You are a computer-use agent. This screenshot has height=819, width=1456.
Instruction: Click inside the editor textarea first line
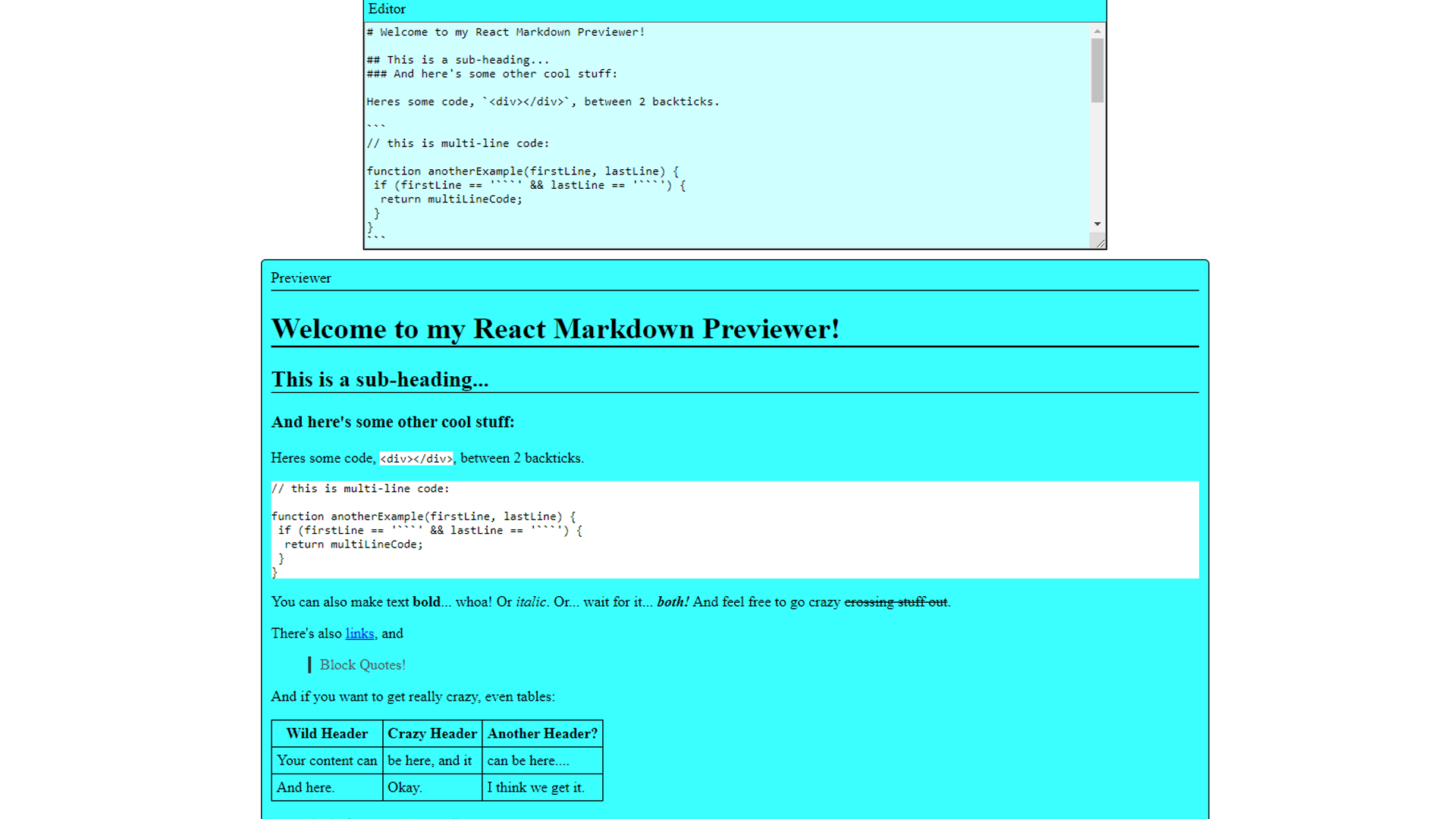pos(506,32)
